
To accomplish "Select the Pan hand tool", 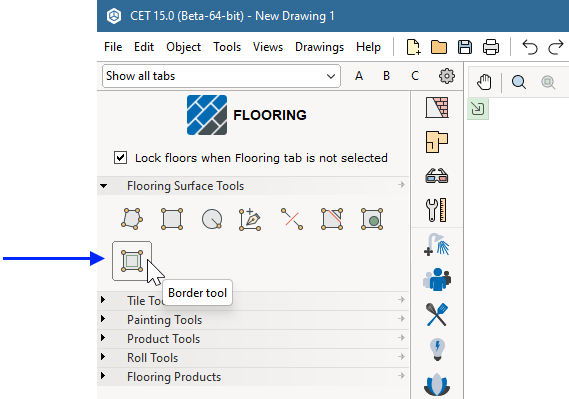I will click(484, 82).
